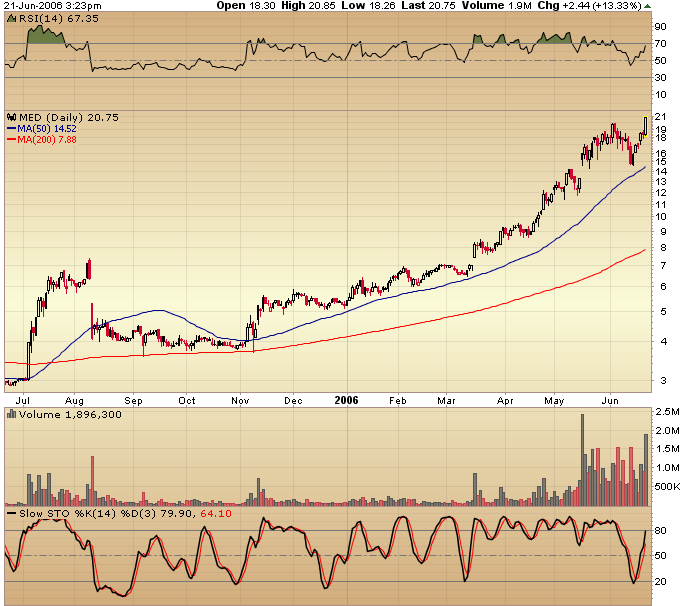Click the Sep label on the date axis
The width and height of the screenshot is (682, 606).
point(134,401)
